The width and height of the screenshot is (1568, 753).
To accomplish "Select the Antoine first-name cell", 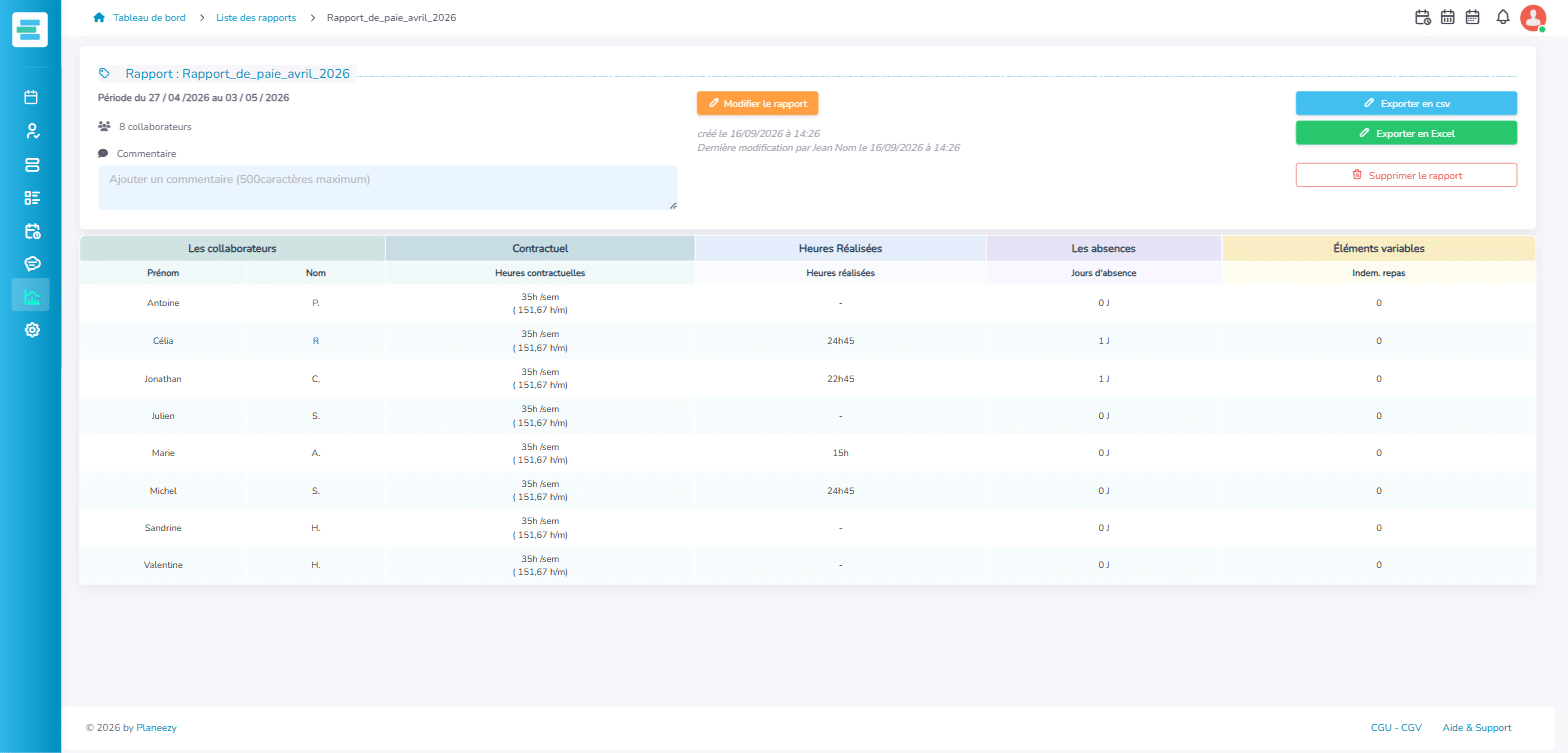I will tap(163, 303).
